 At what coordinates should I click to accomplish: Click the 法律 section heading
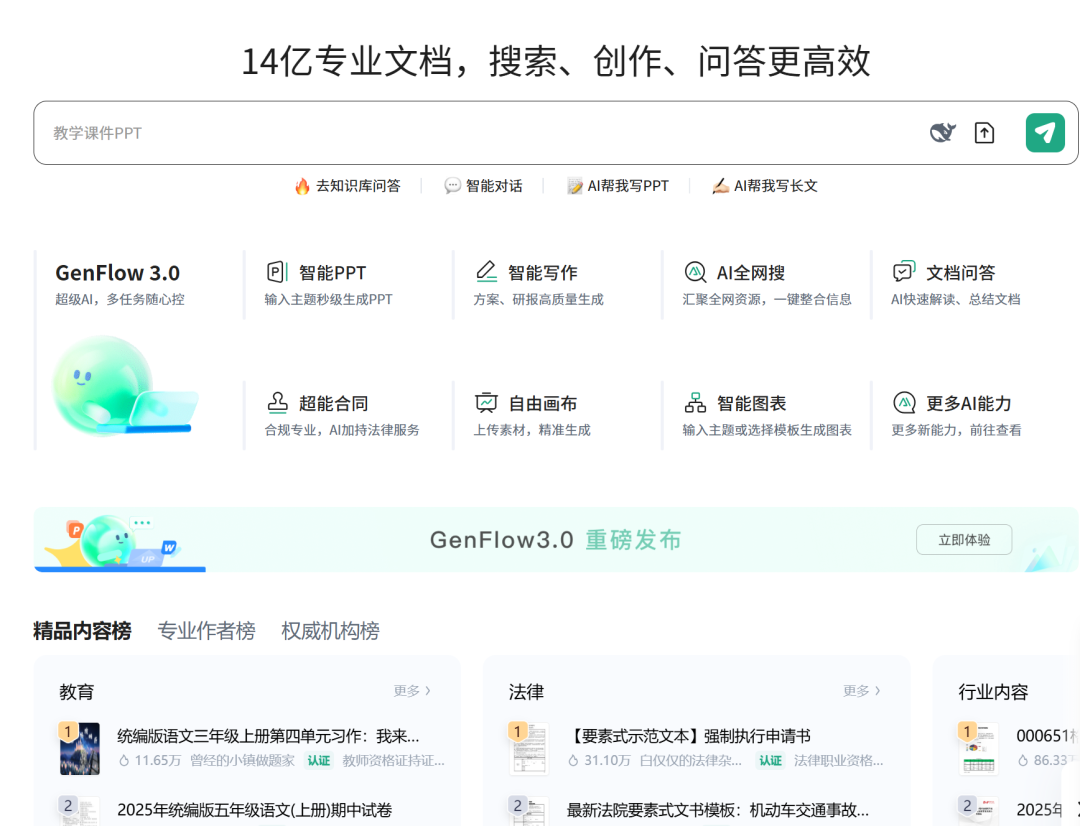click(x=526, y=692)
